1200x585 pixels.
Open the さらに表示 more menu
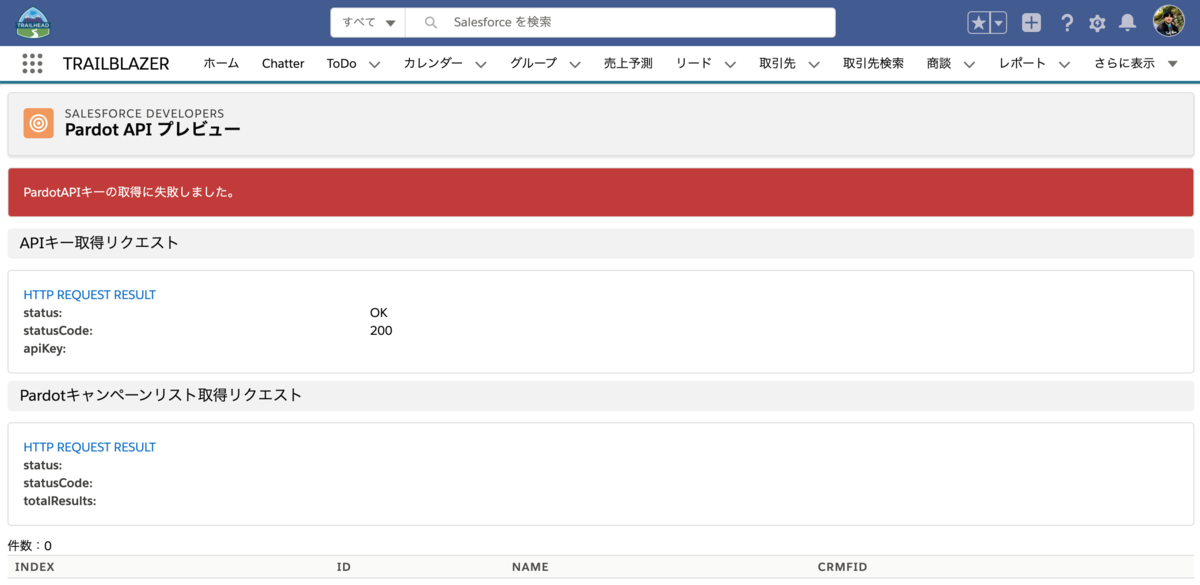tap(1136, 63)
